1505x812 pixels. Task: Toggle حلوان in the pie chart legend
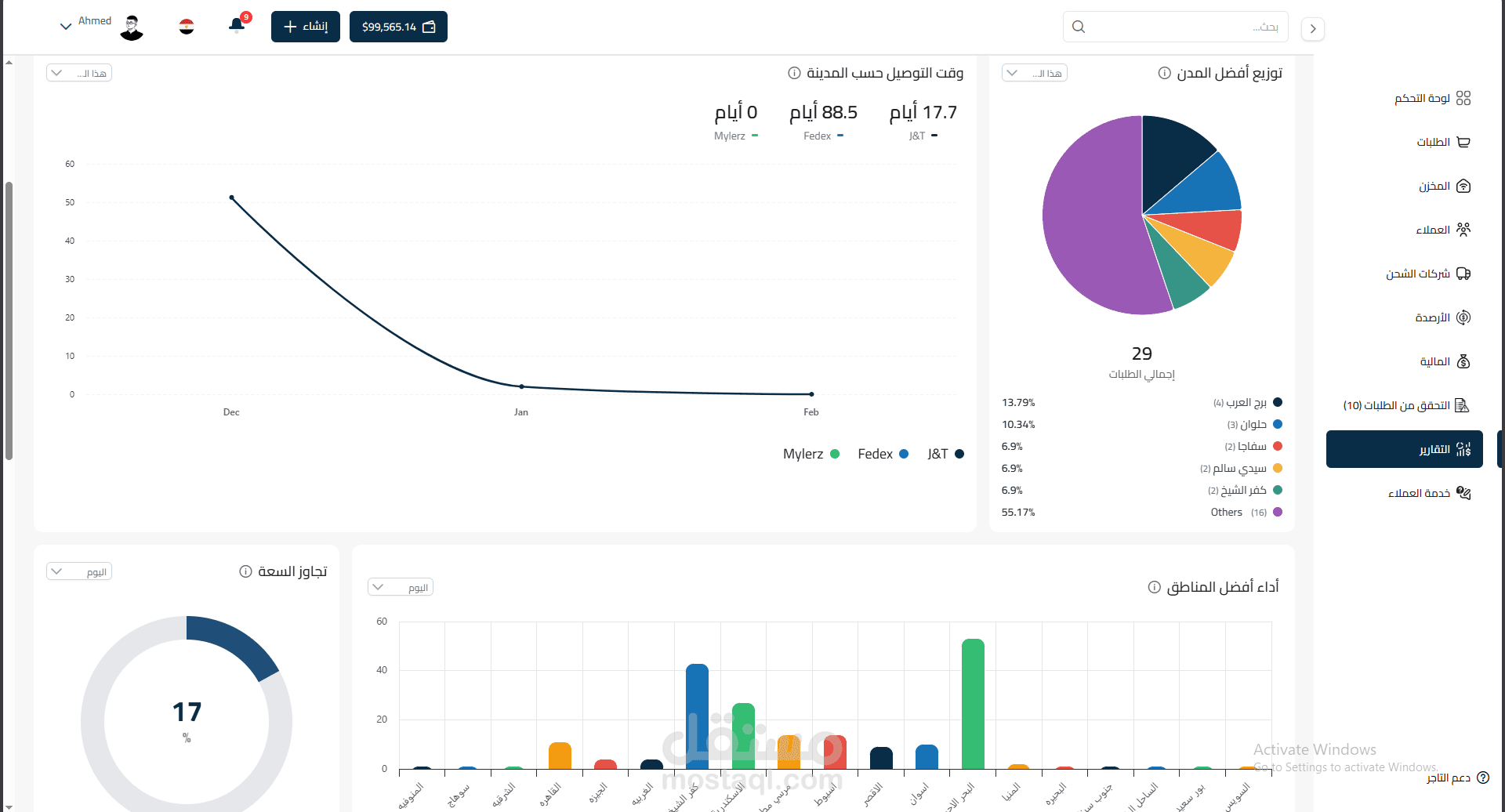[x=1254, y=425]
